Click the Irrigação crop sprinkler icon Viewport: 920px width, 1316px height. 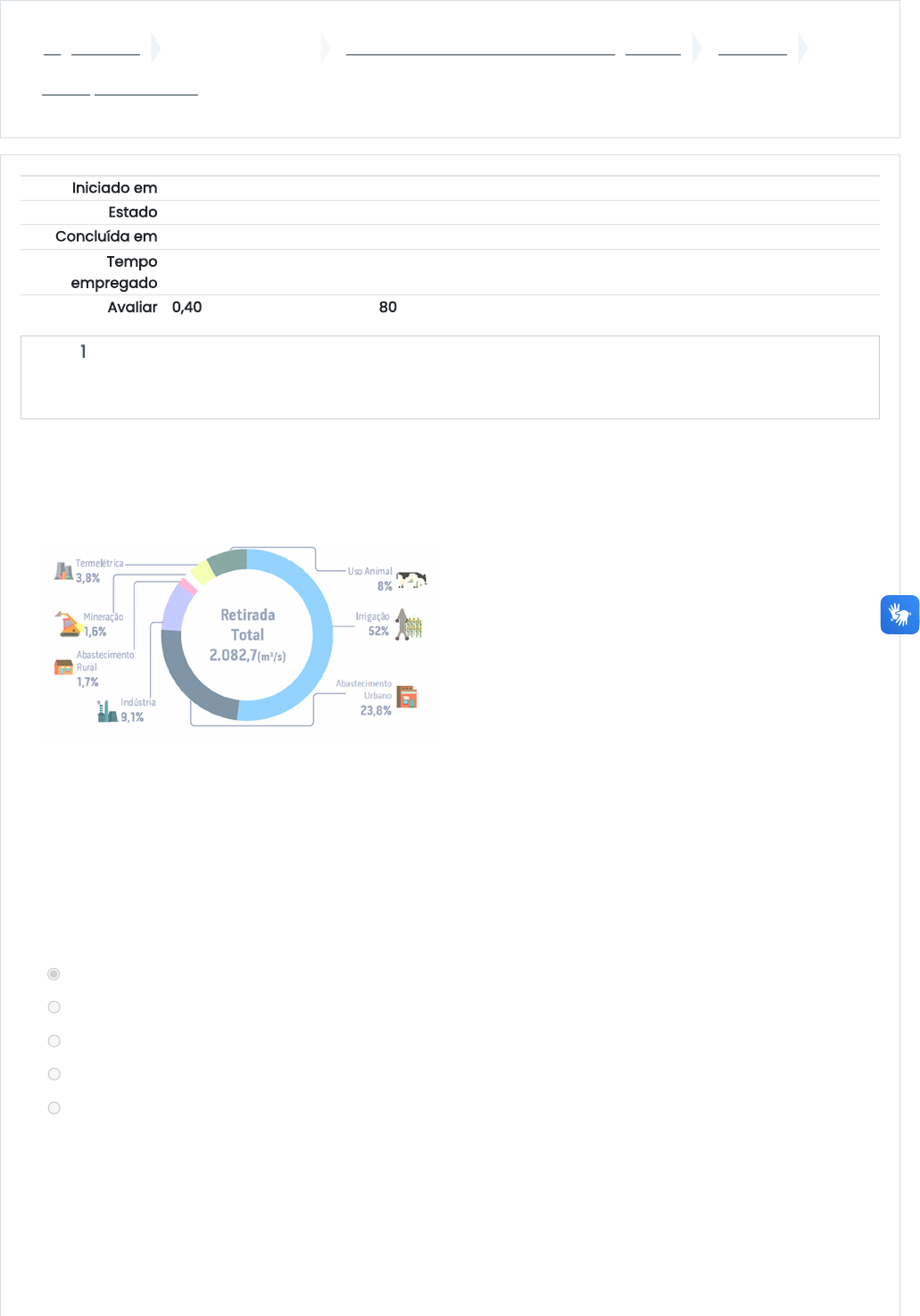(409, 625)
